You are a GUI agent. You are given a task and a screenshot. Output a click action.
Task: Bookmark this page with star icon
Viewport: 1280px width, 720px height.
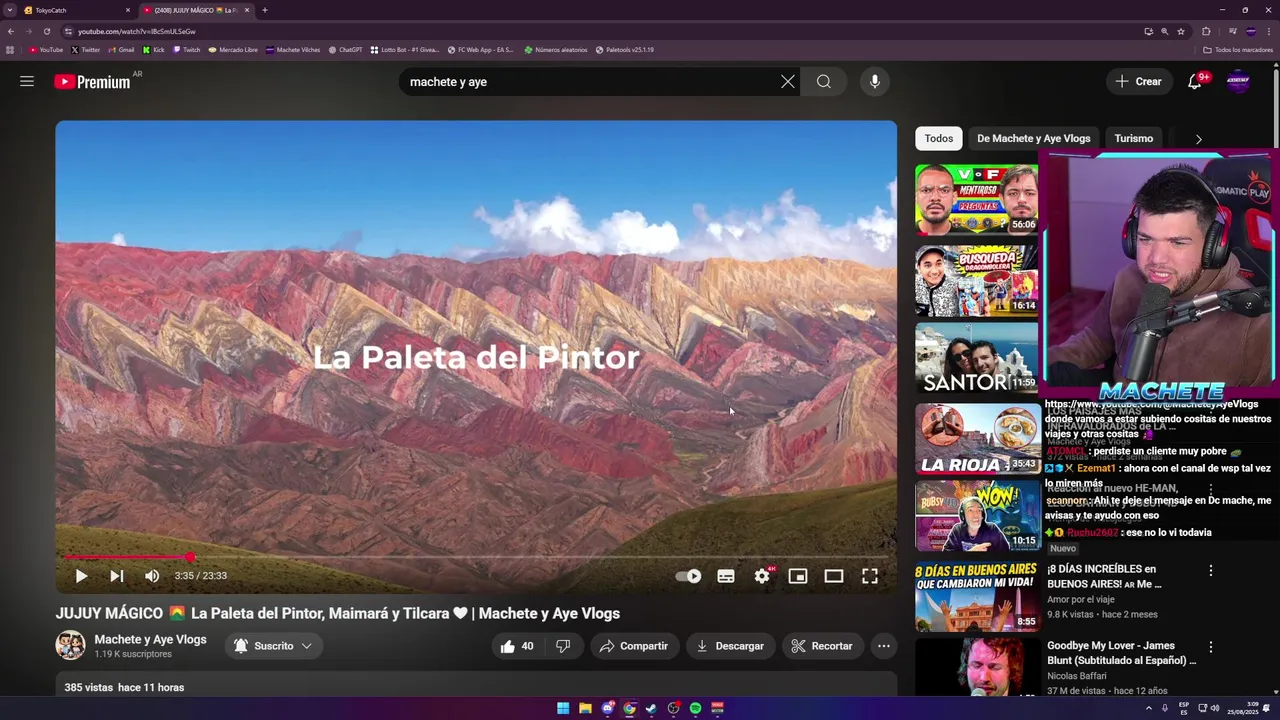1181,31
